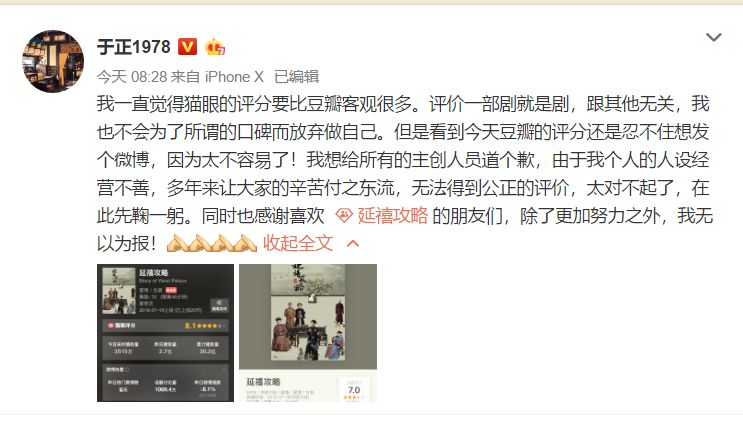Open the Douban poster image thumbnail

point(308,333)
